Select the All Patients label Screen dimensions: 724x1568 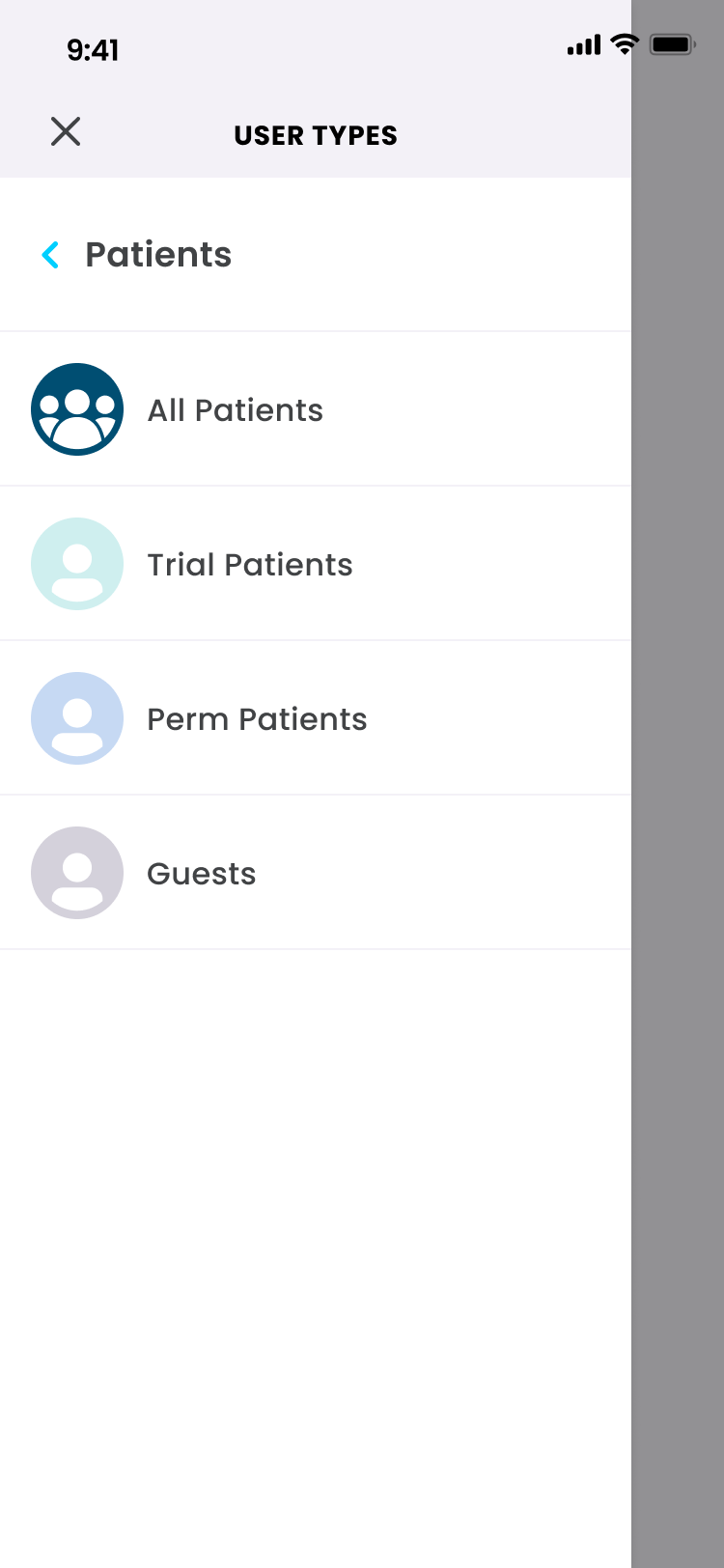[236, 410]
